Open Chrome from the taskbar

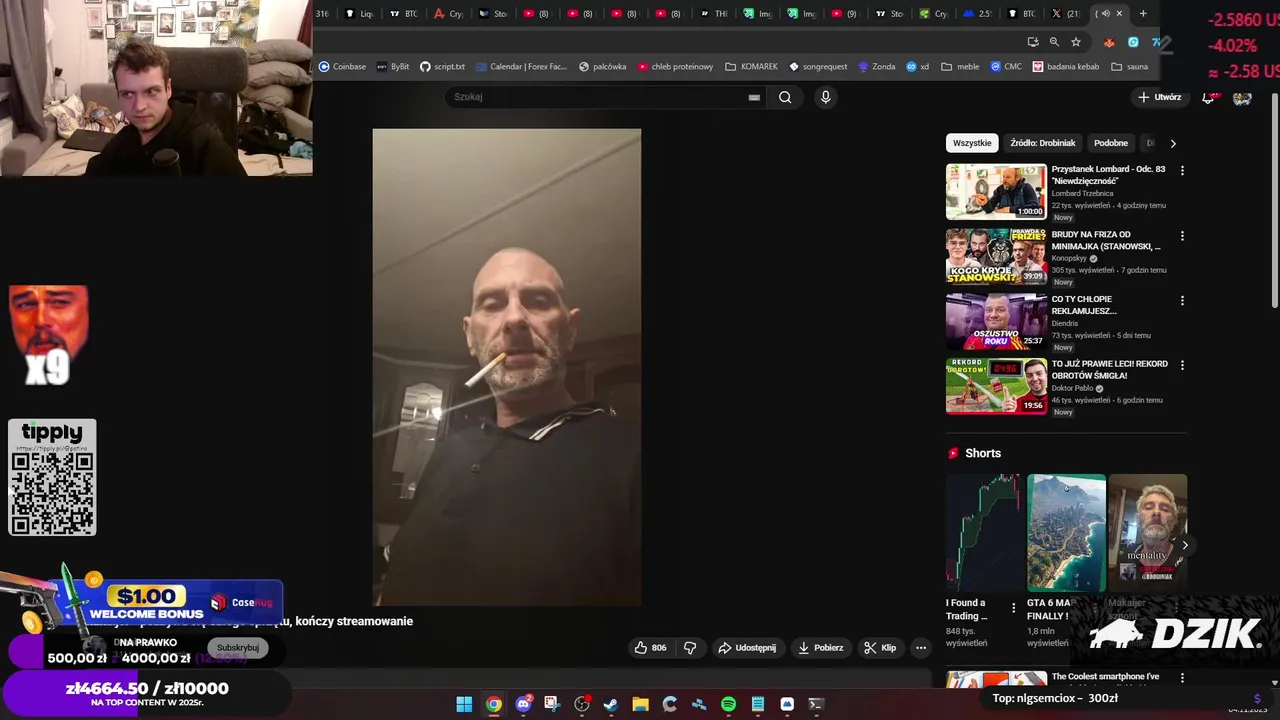pyautogui.click(x=494, y=704)
